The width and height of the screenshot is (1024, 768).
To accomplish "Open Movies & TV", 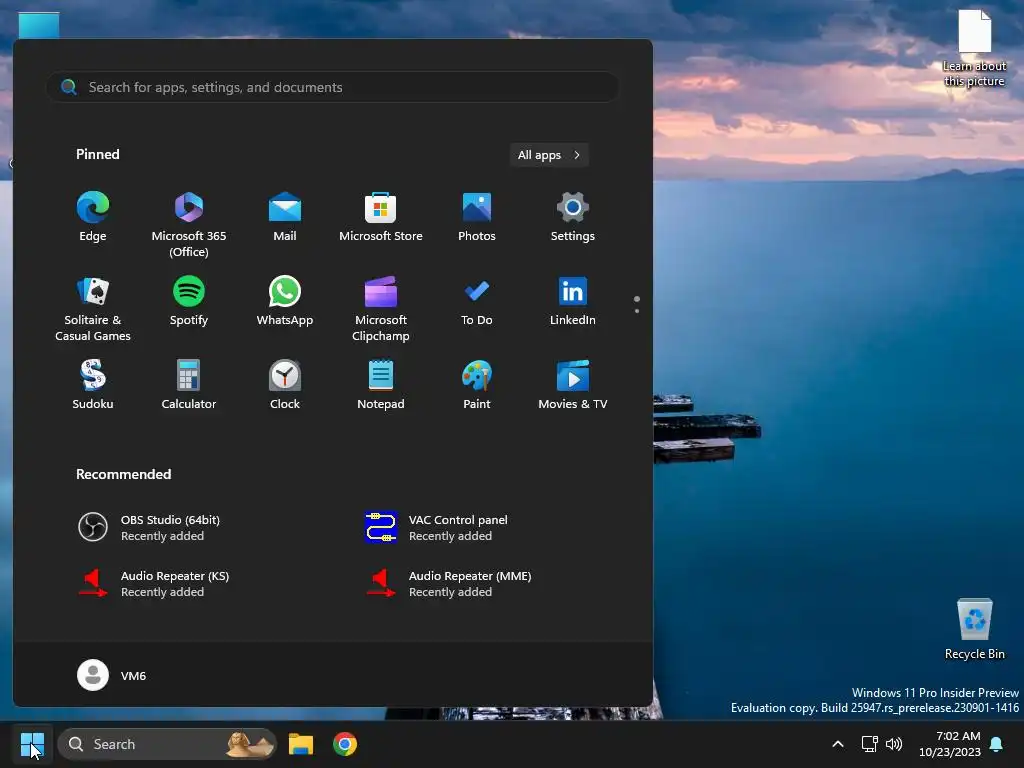I will tap(573, 385).
